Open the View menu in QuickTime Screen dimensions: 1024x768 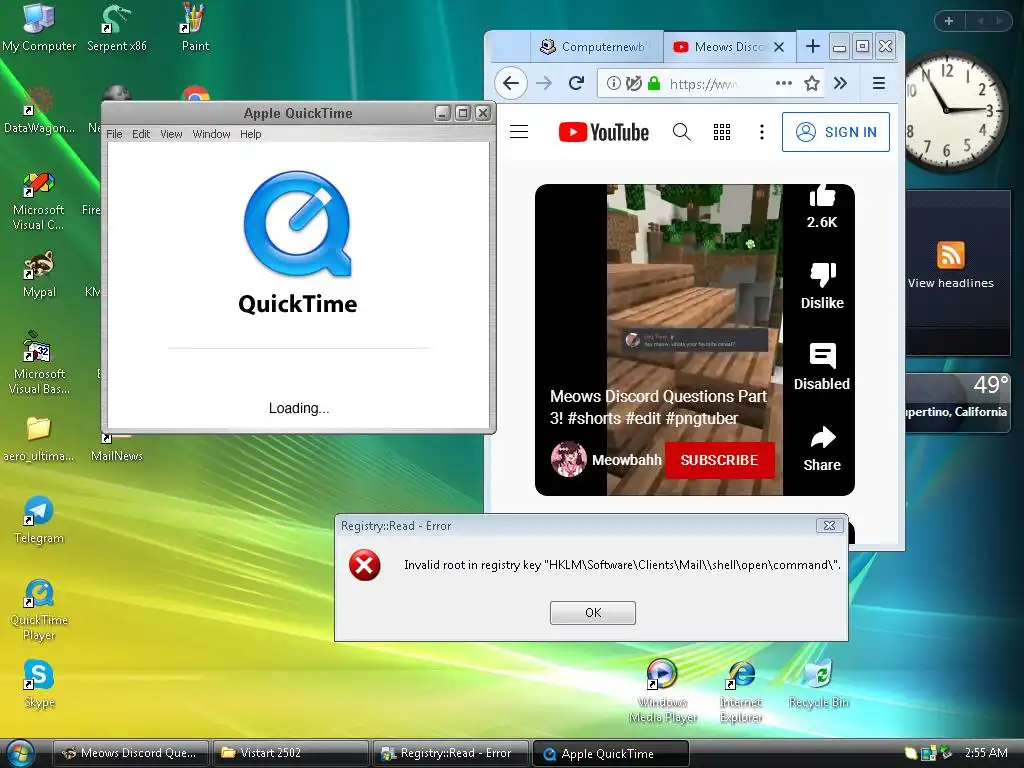[171, 134]
